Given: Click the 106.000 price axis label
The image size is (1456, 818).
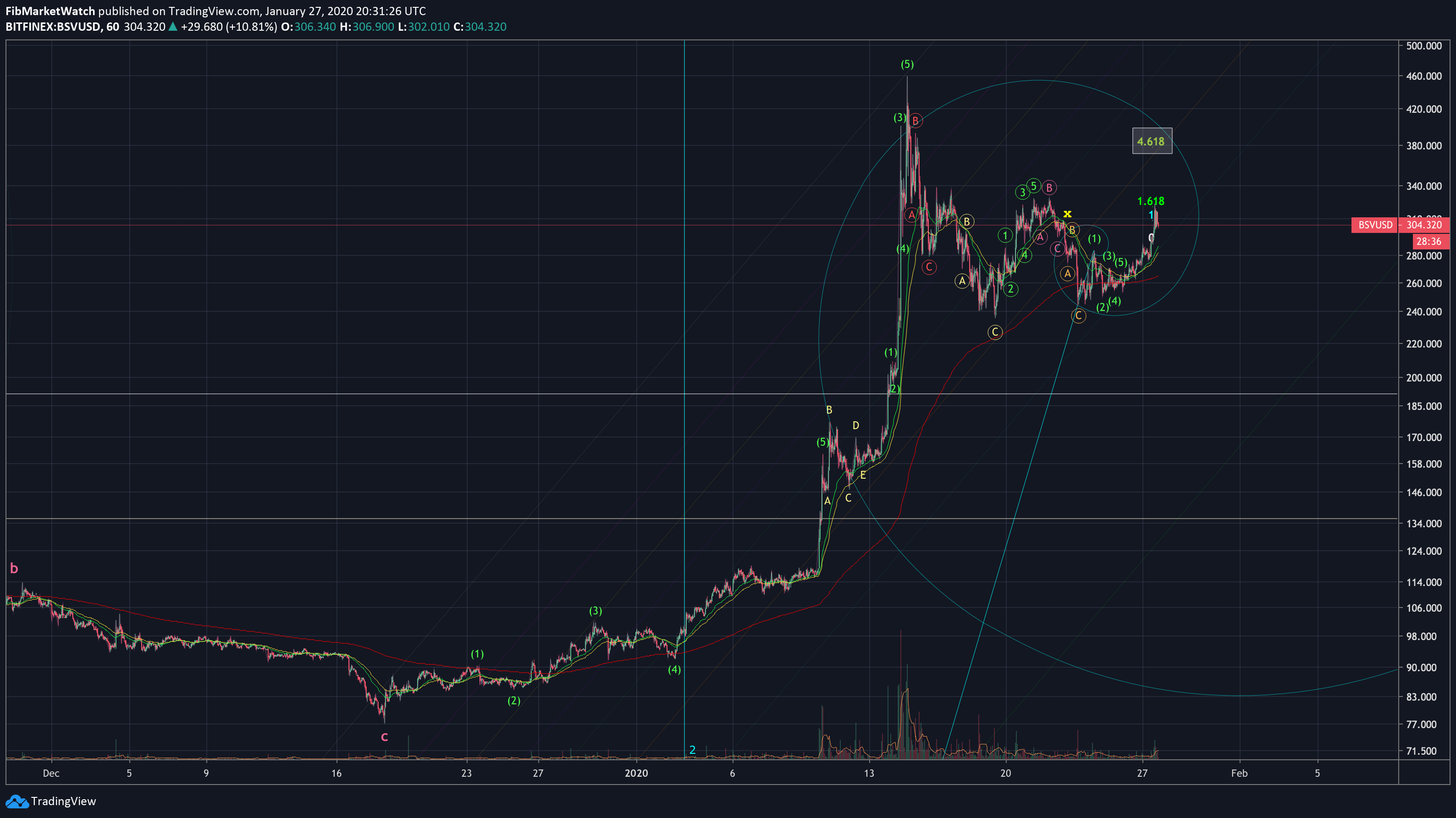Looking at the screenshot, I should pyautogui.click(x=1424, y=608).
